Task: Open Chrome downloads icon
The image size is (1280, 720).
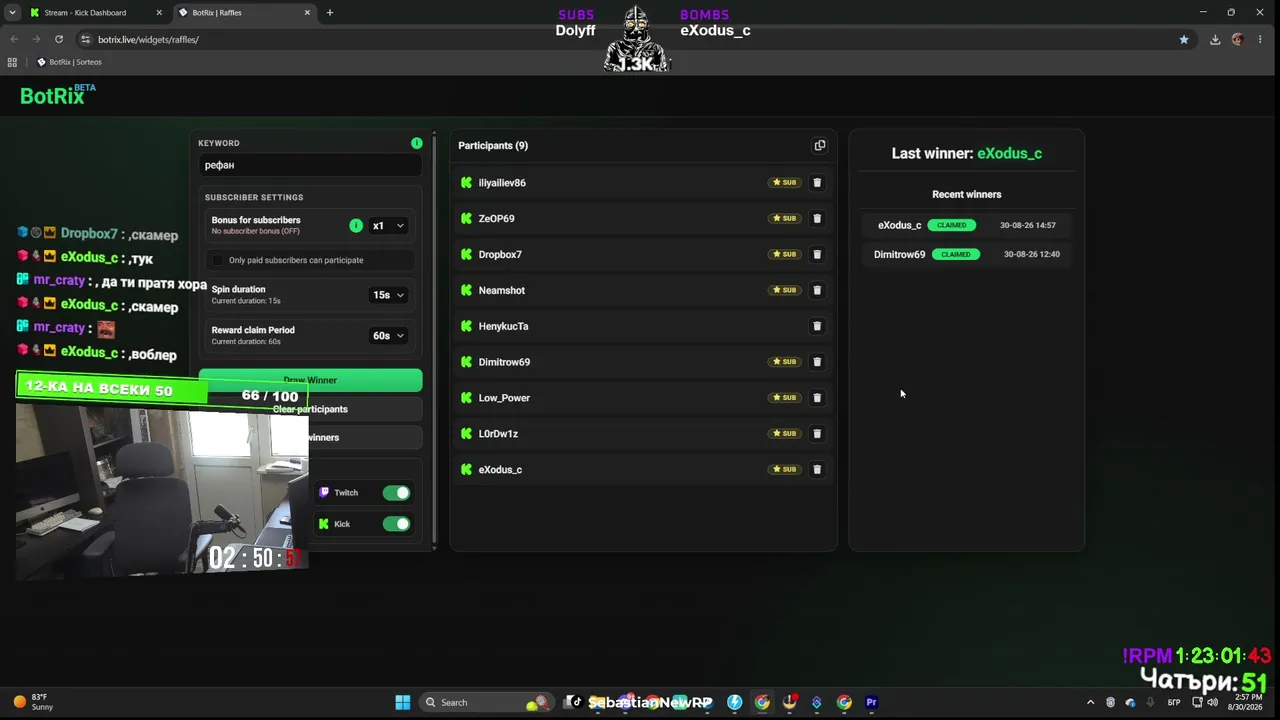Action: [x=1215, y=40]
